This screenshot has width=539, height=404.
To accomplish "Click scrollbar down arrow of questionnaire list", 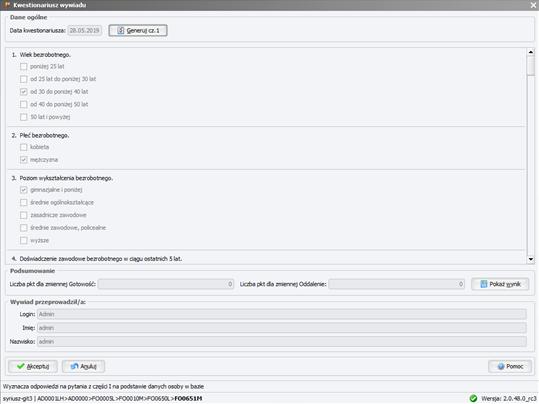I will [x=531, y=259].
